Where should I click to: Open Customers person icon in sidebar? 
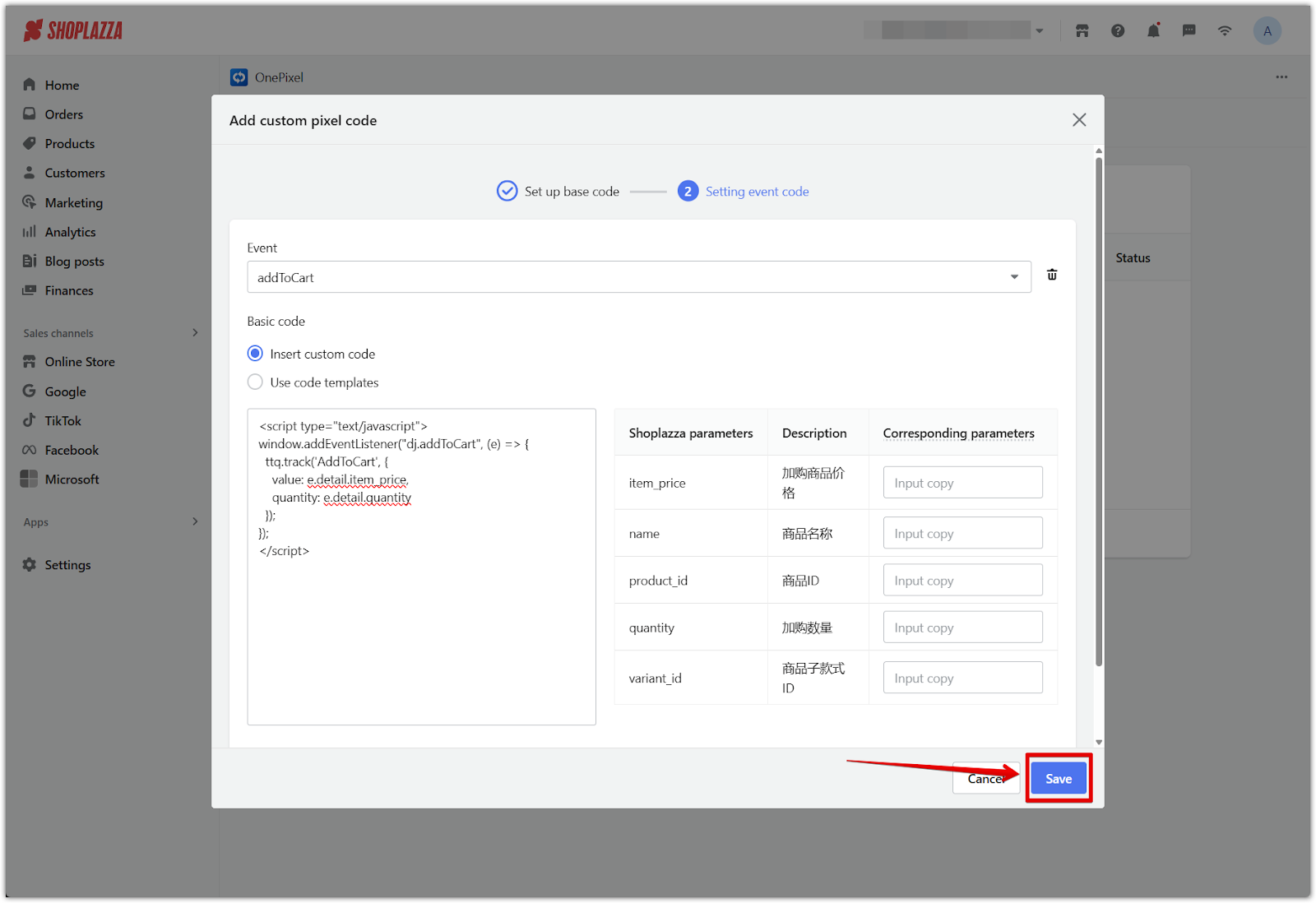(30, 173)
